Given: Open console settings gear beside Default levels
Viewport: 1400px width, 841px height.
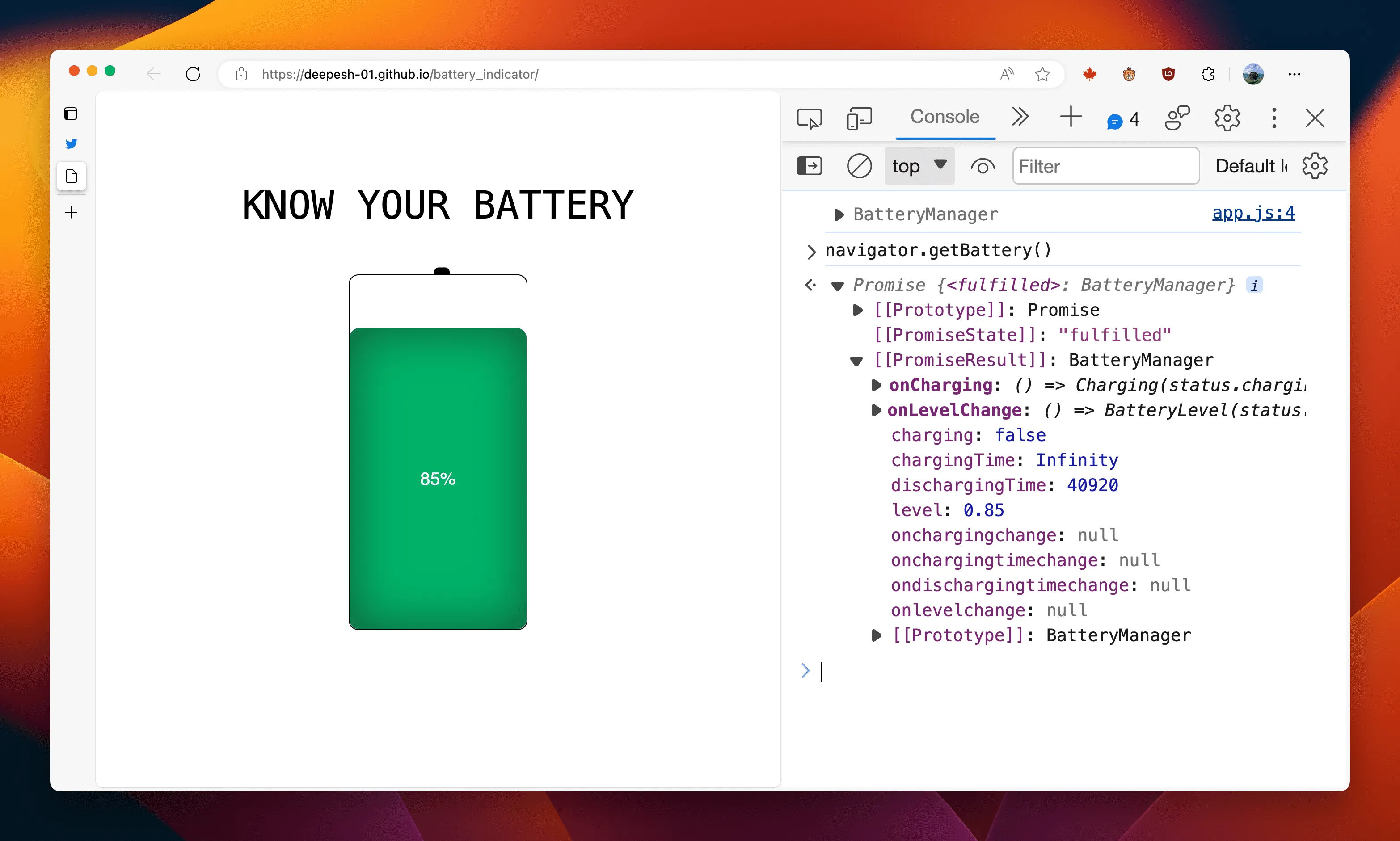Looking at the screenshot, I should tap(1315, 166).
